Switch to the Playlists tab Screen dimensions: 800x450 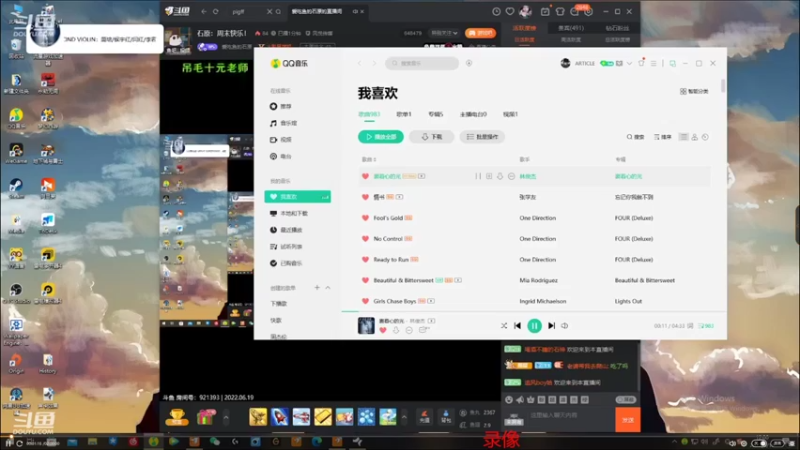[404, 114]
